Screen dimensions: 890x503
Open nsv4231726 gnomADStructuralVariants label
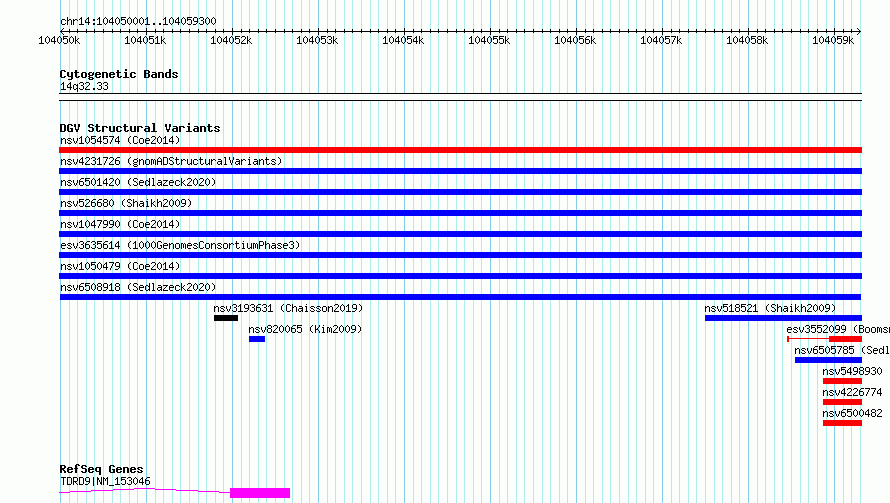(x=171, y=161)
